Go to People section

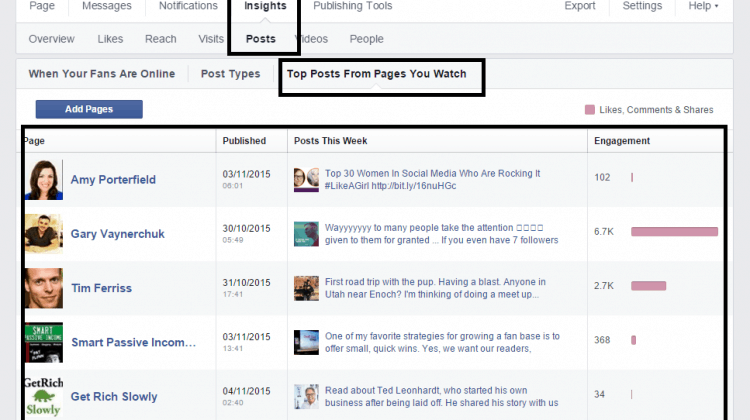[x=366, y=39]
